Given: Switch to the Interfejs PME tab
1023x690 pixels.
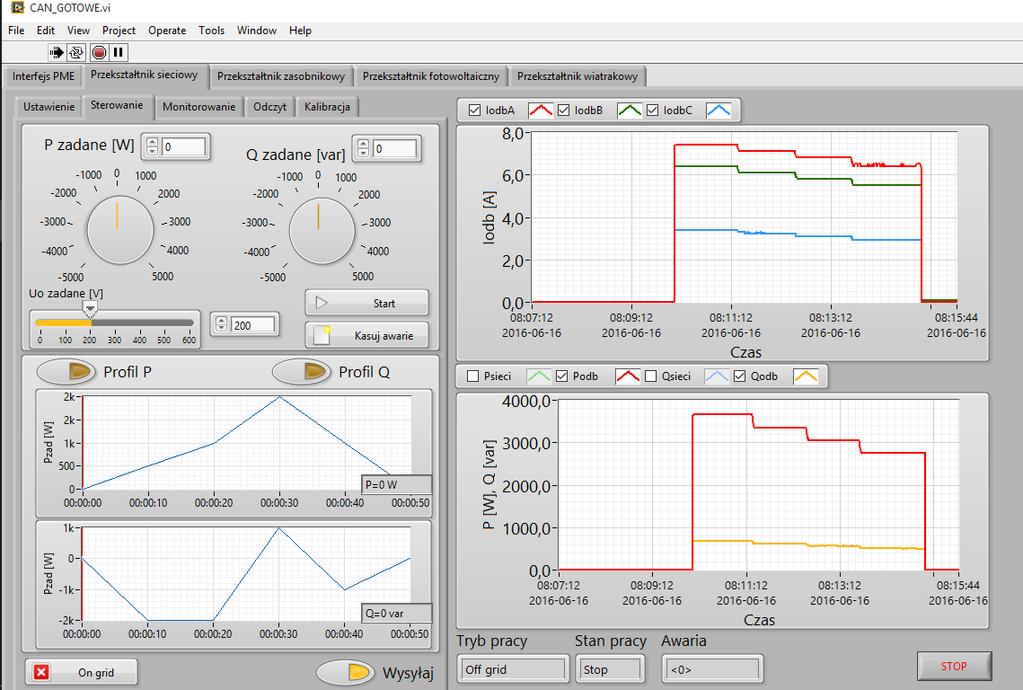Looking at the screenshot, I should point(44,76).
